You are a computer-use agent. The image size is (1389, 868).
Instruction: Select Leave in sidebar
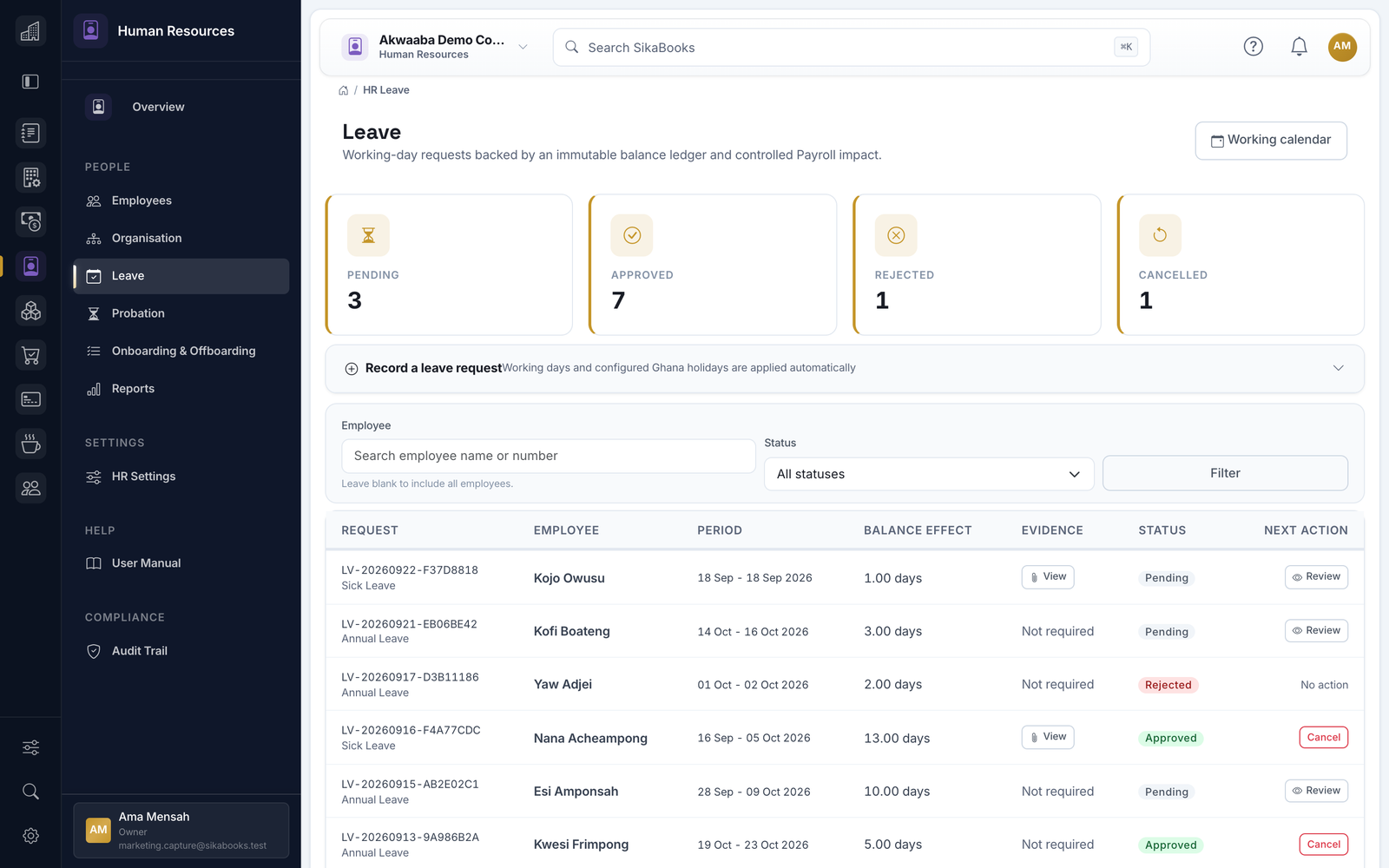(x=181, y=276)
